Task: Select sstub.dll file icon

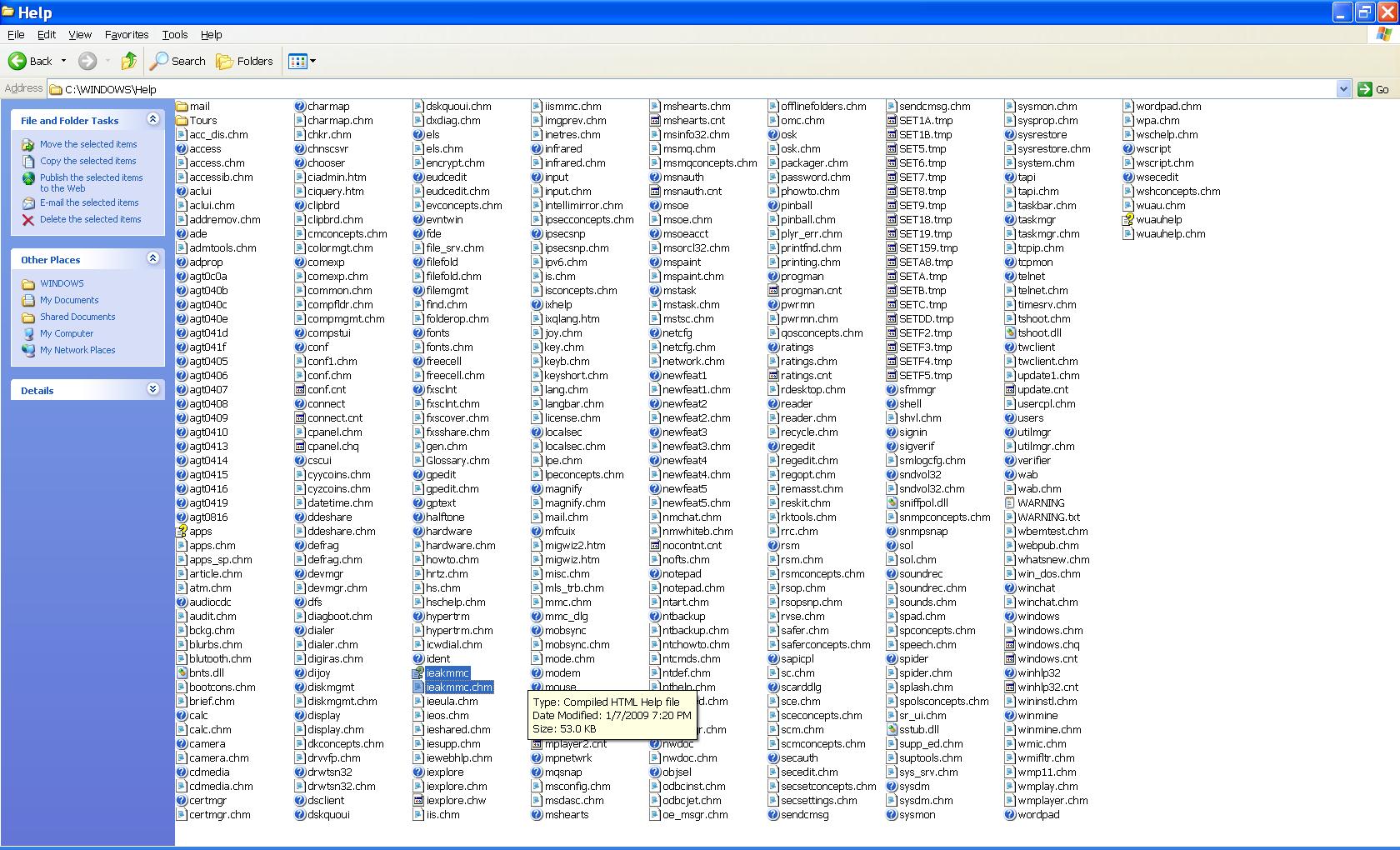Action: click(x=892, y=729)
